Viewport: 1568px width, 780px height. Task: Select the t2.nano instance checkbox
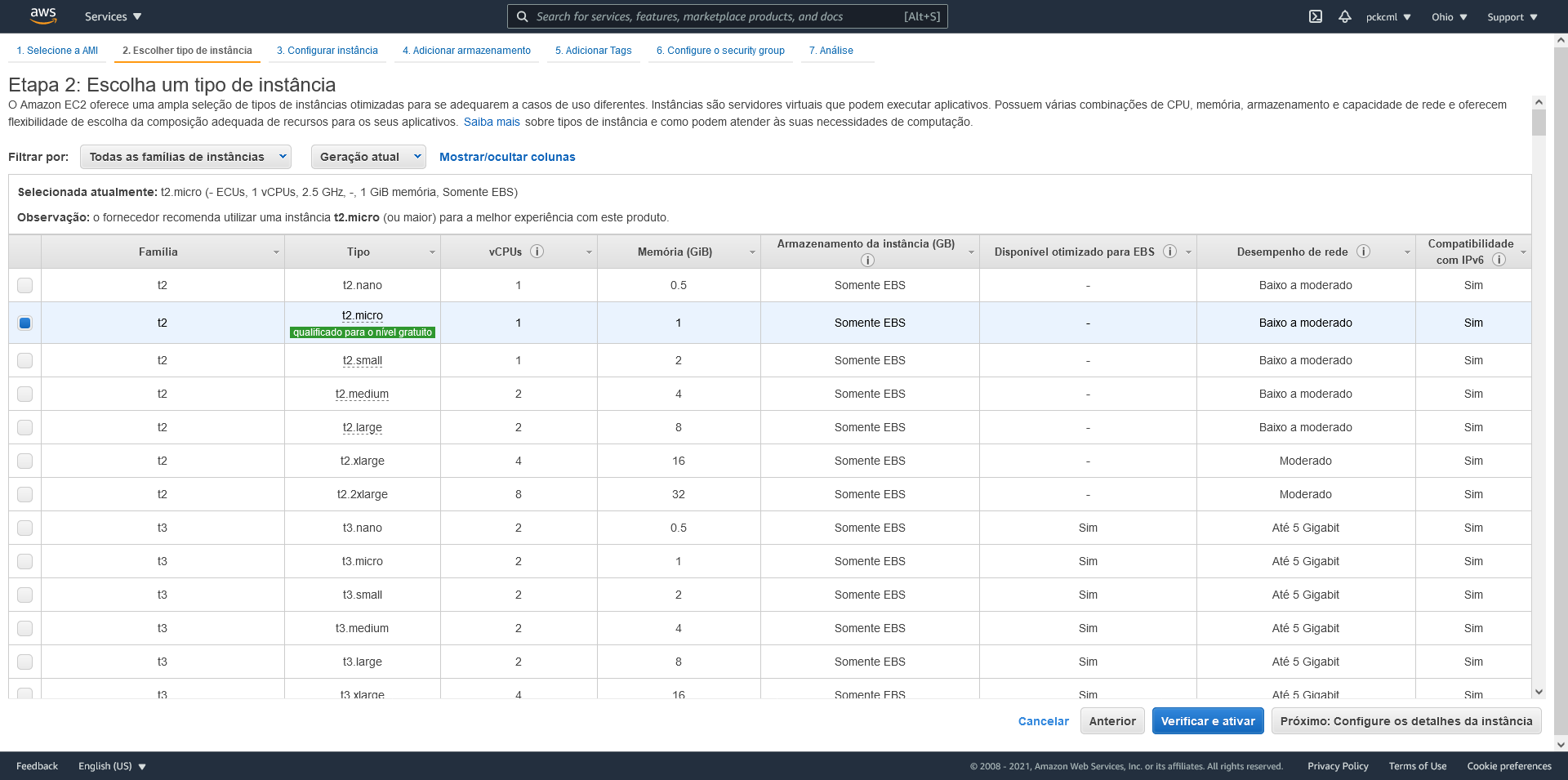point(24,285)
